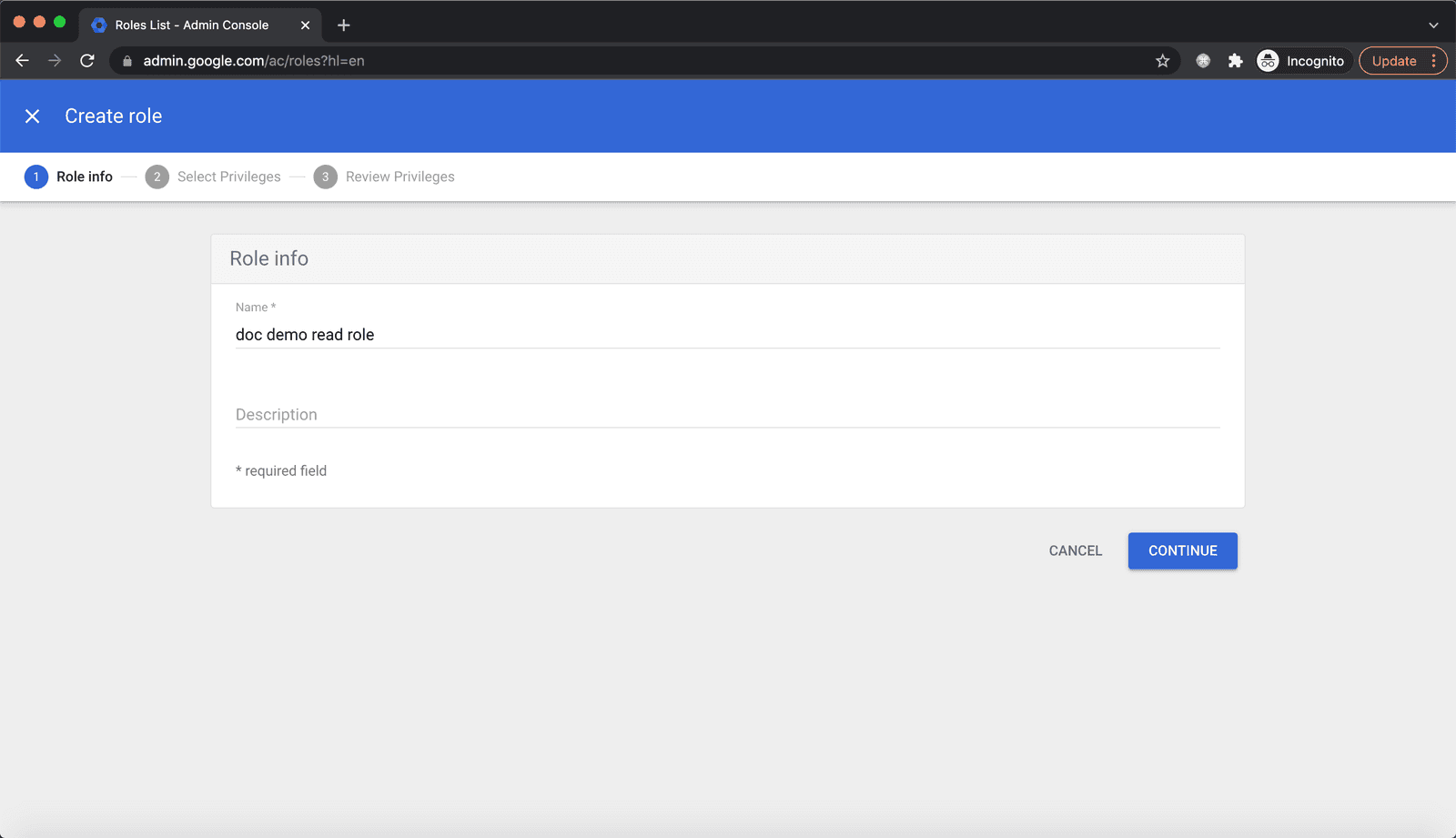Click the Update button in Chrome toolbar
1456x838 pixels.
[1394, 61]
